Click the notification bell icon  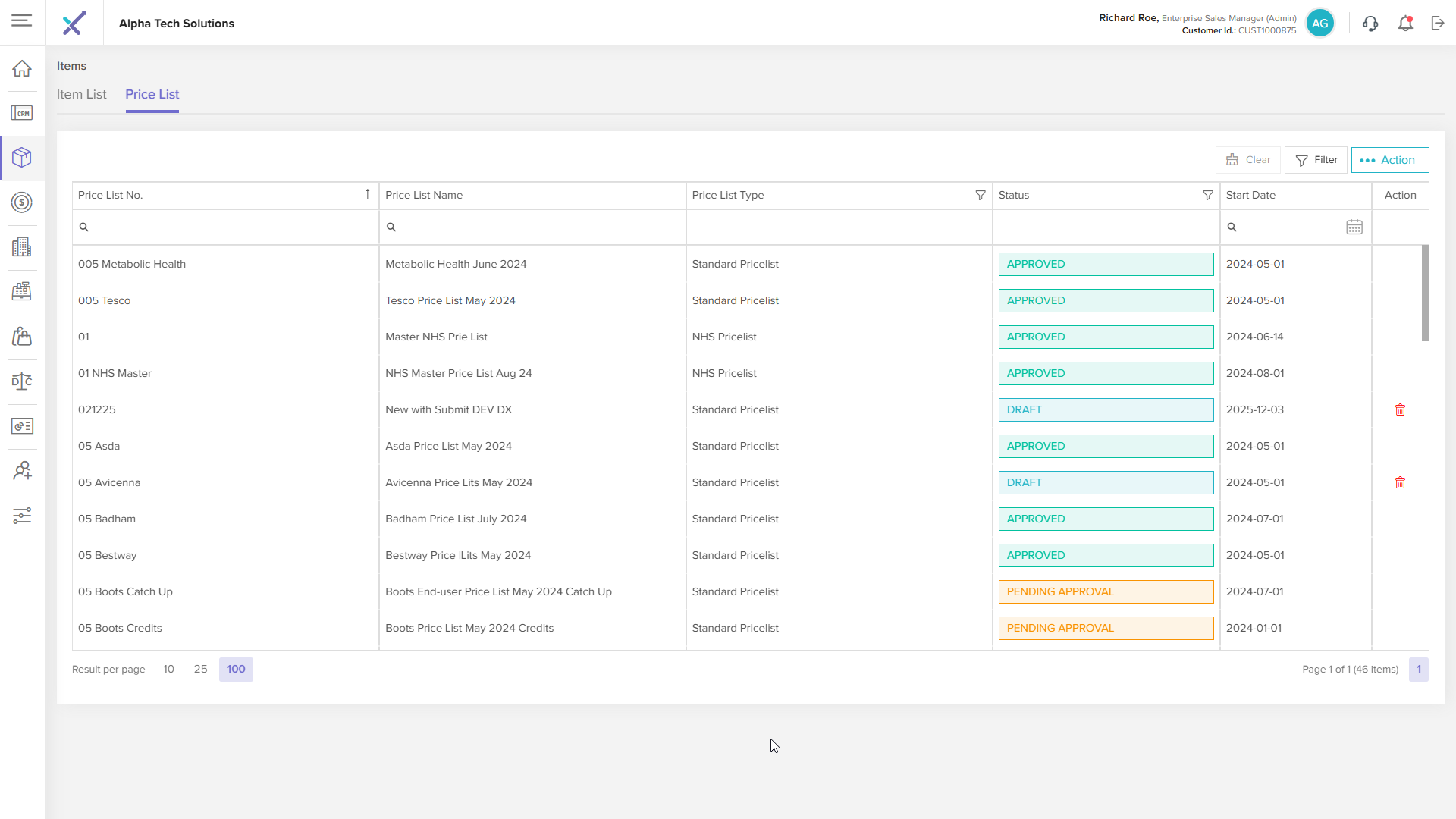[x=1405, y=24]
